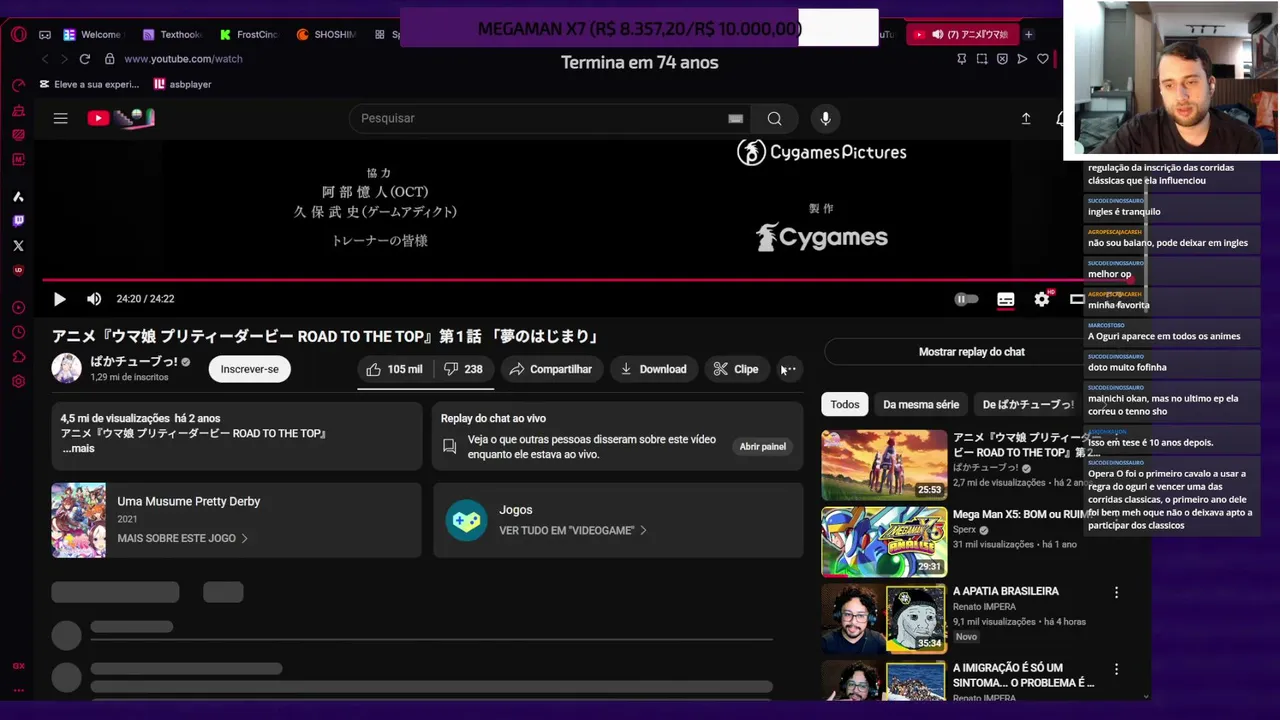Open the Opera GX main menu logo

(x=19, y=34)
